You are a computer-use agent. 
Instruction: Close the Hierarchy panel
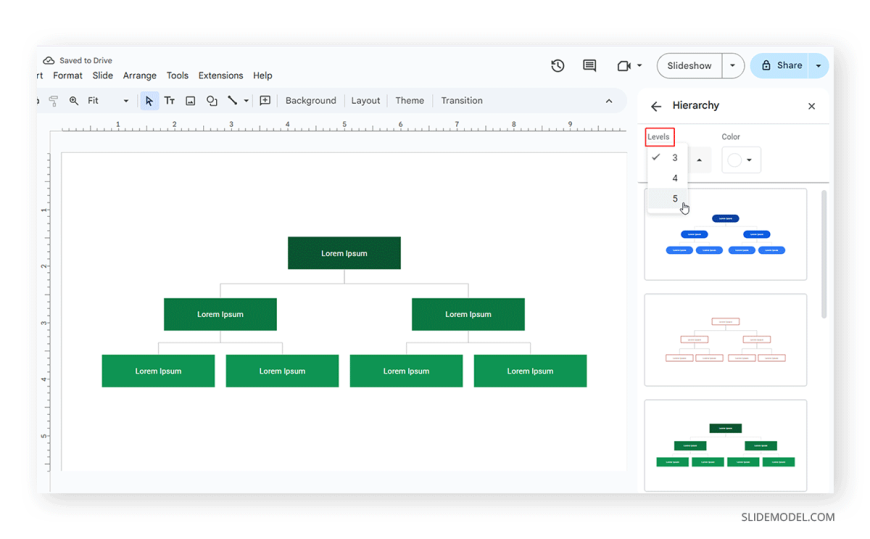[x=811, y=106]
